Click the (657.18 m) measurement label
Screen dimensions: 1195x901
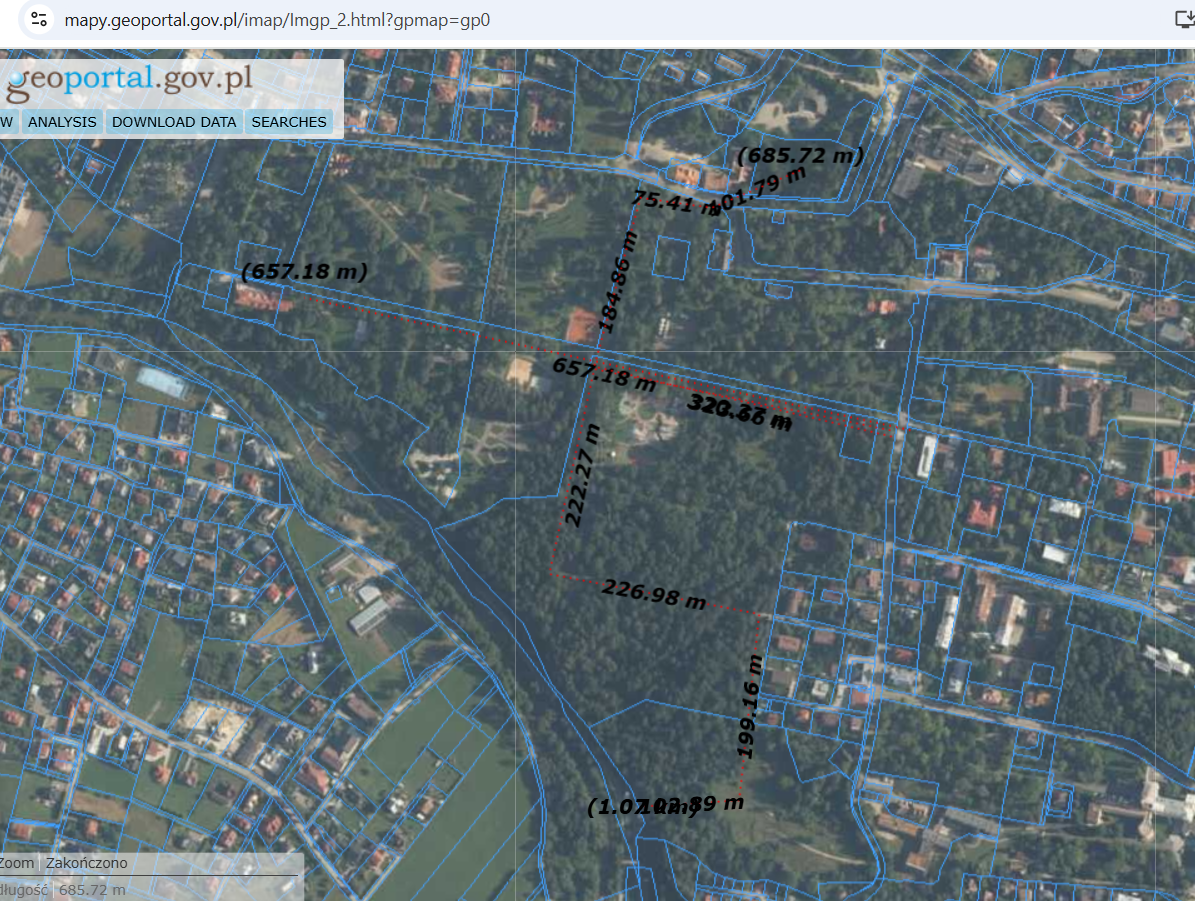coord(303,271)
